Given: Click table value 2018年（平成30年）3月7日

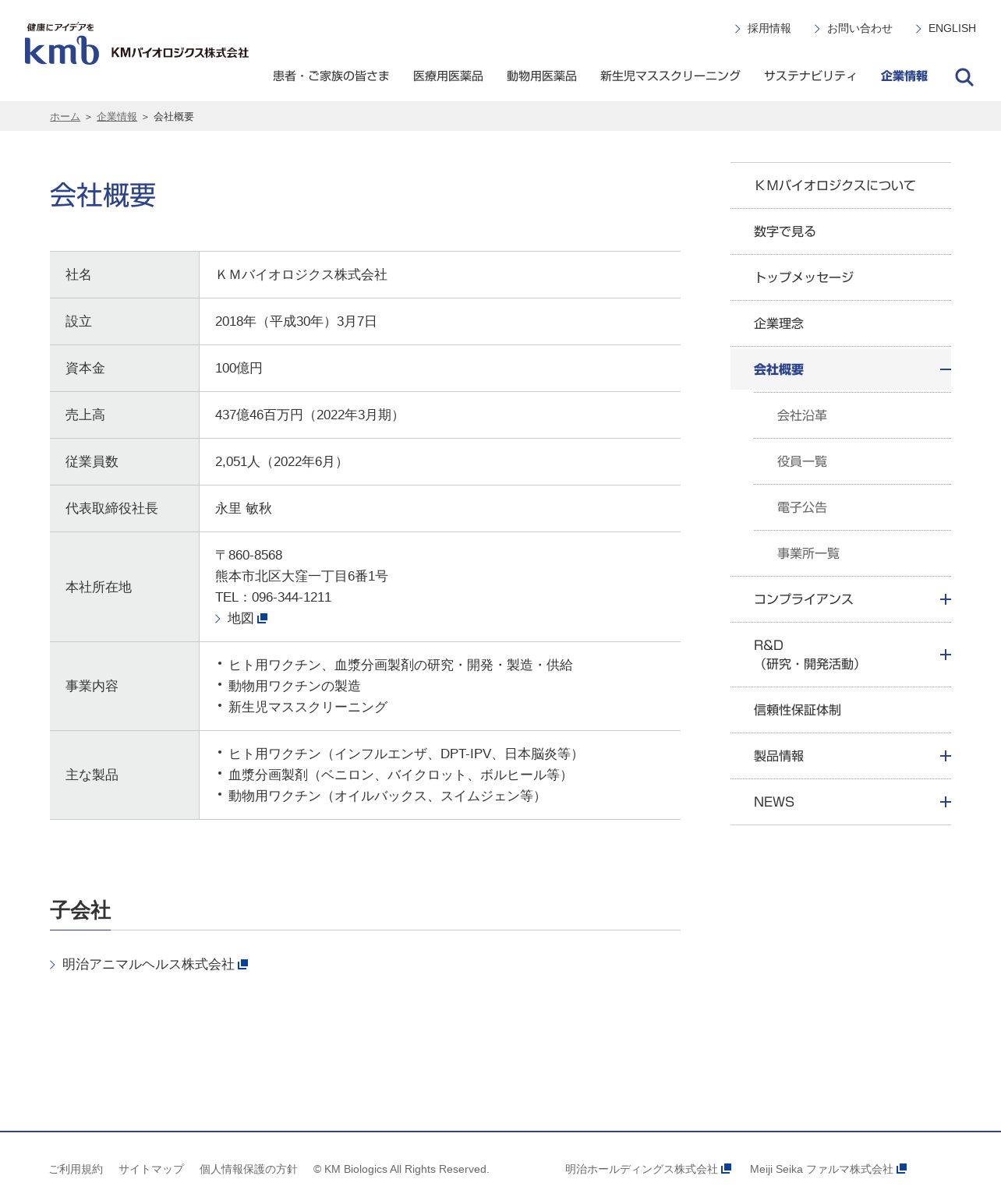Looking at the screenshot, I should pos(296,321).
